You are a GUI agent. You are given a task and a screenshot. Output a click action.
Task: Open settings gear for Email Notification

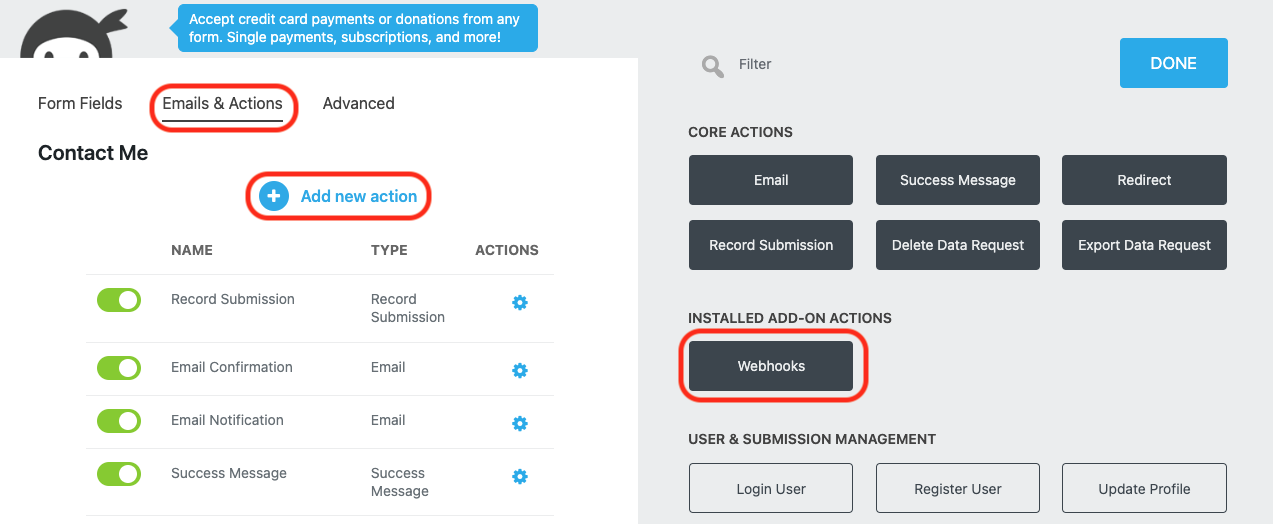tap(519, 423)
